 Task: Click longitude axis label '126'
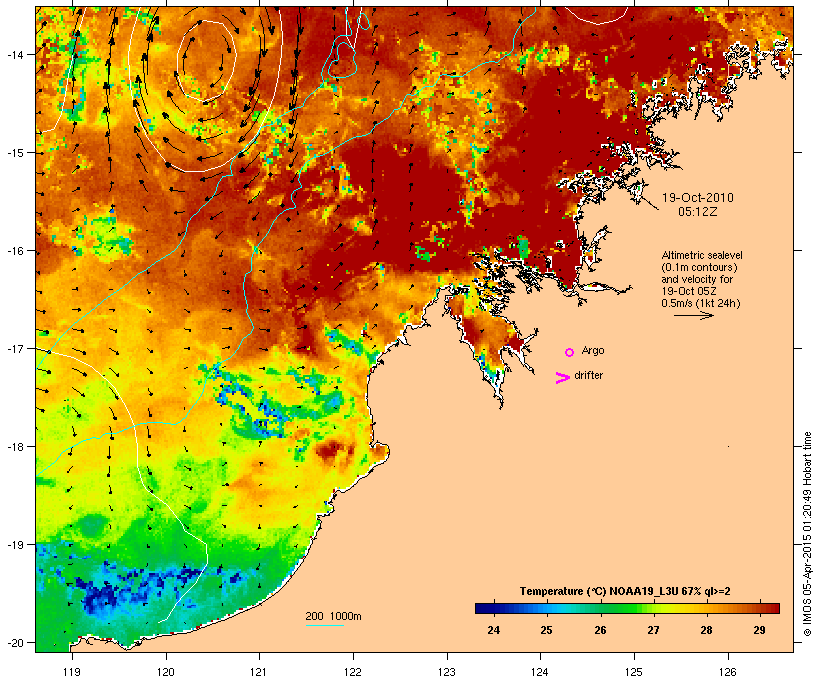(727, 672)
